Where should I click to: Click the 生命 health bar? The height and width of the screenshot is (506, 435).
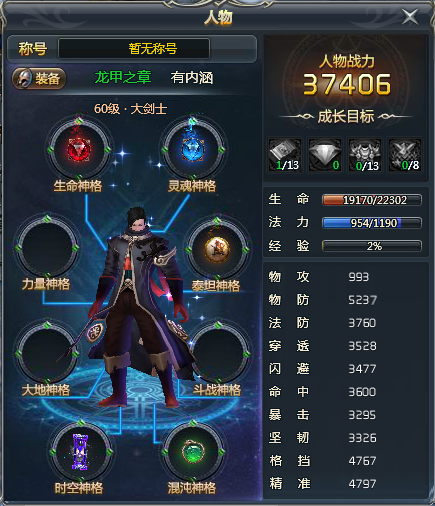372,200
